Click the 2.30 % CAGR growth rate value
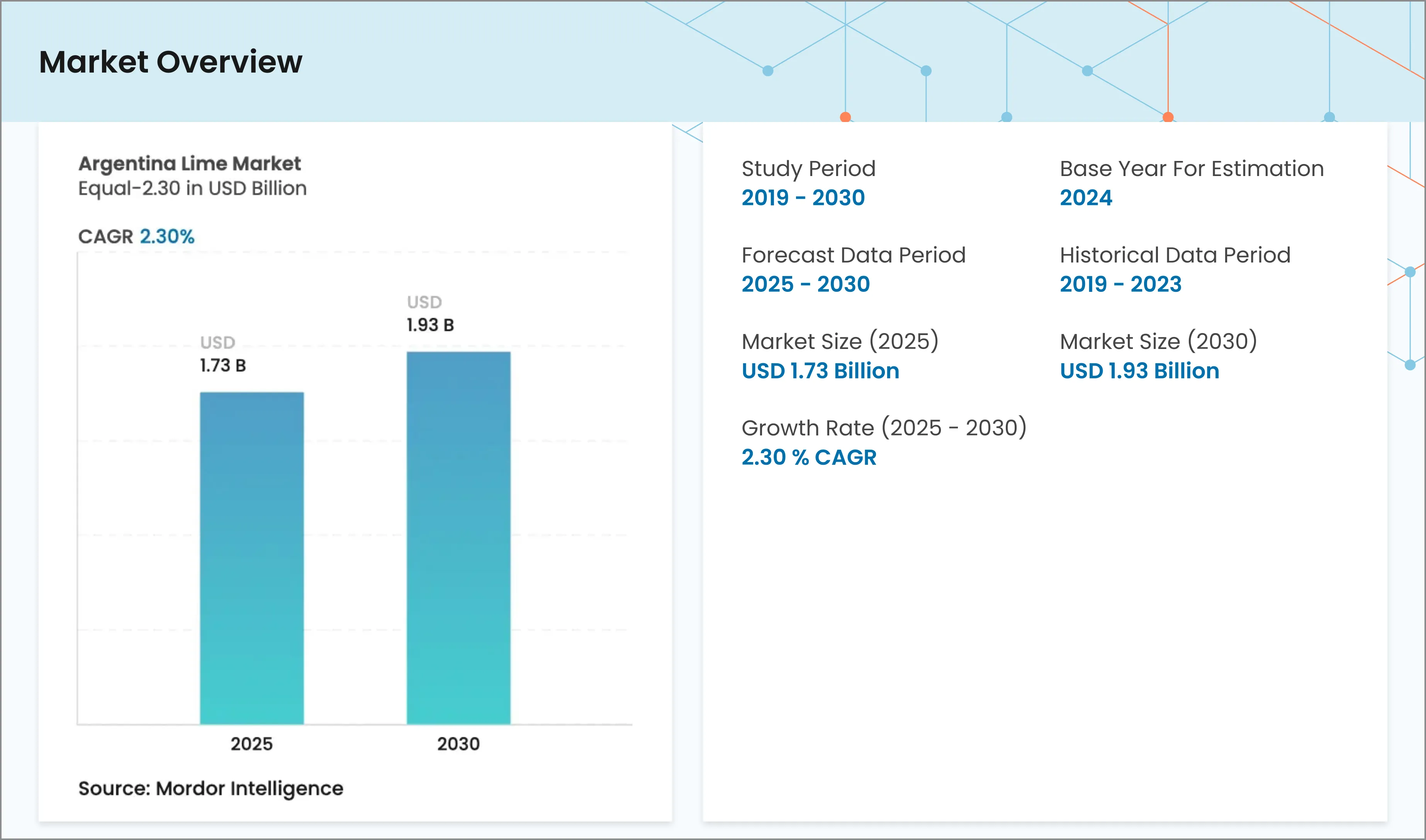The height and width of the screenshot is (840, 1426). (809, 457)
